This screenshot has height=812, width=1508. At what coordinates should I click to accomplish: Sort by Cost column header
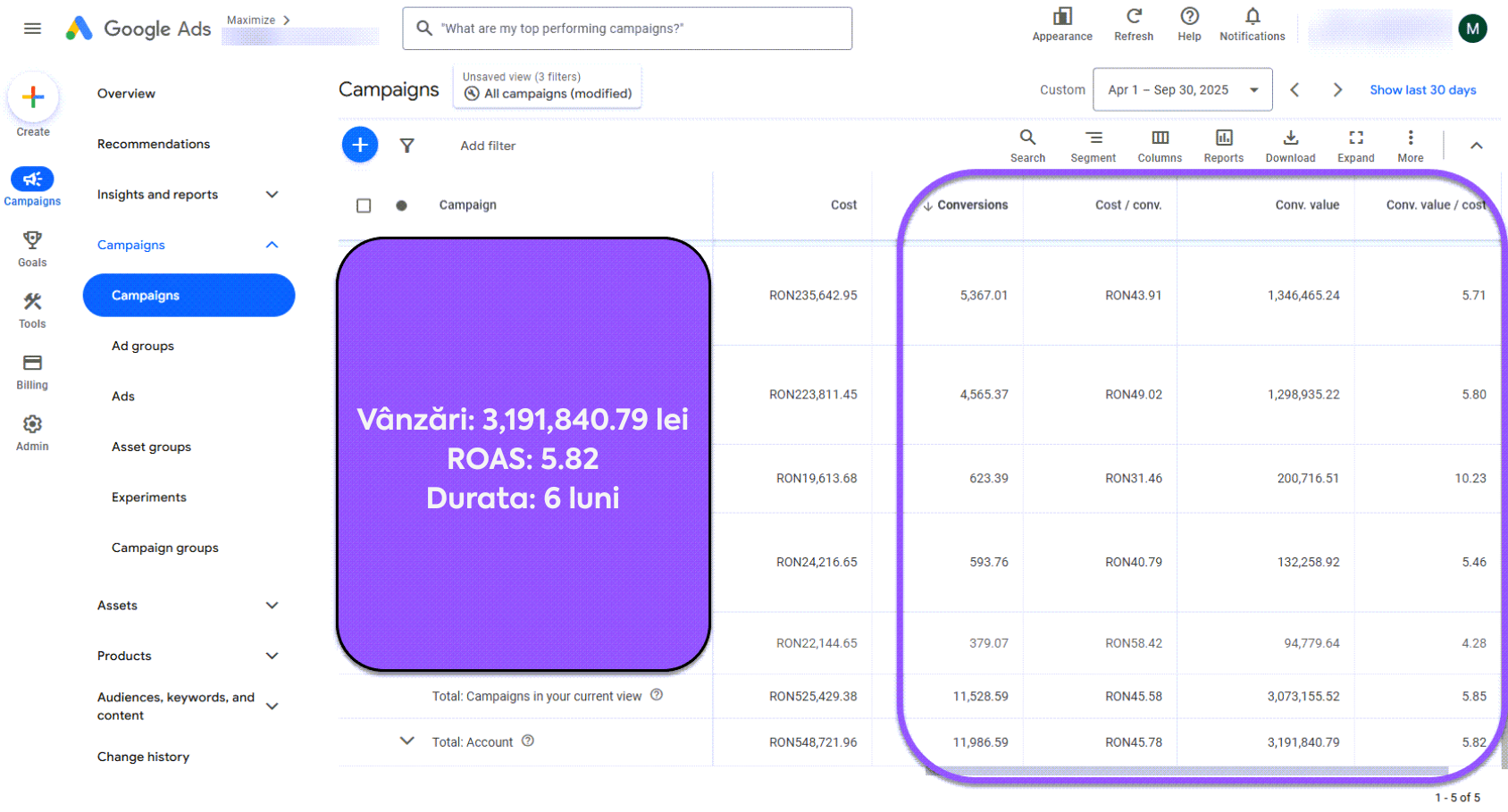(x=843, y=205)
